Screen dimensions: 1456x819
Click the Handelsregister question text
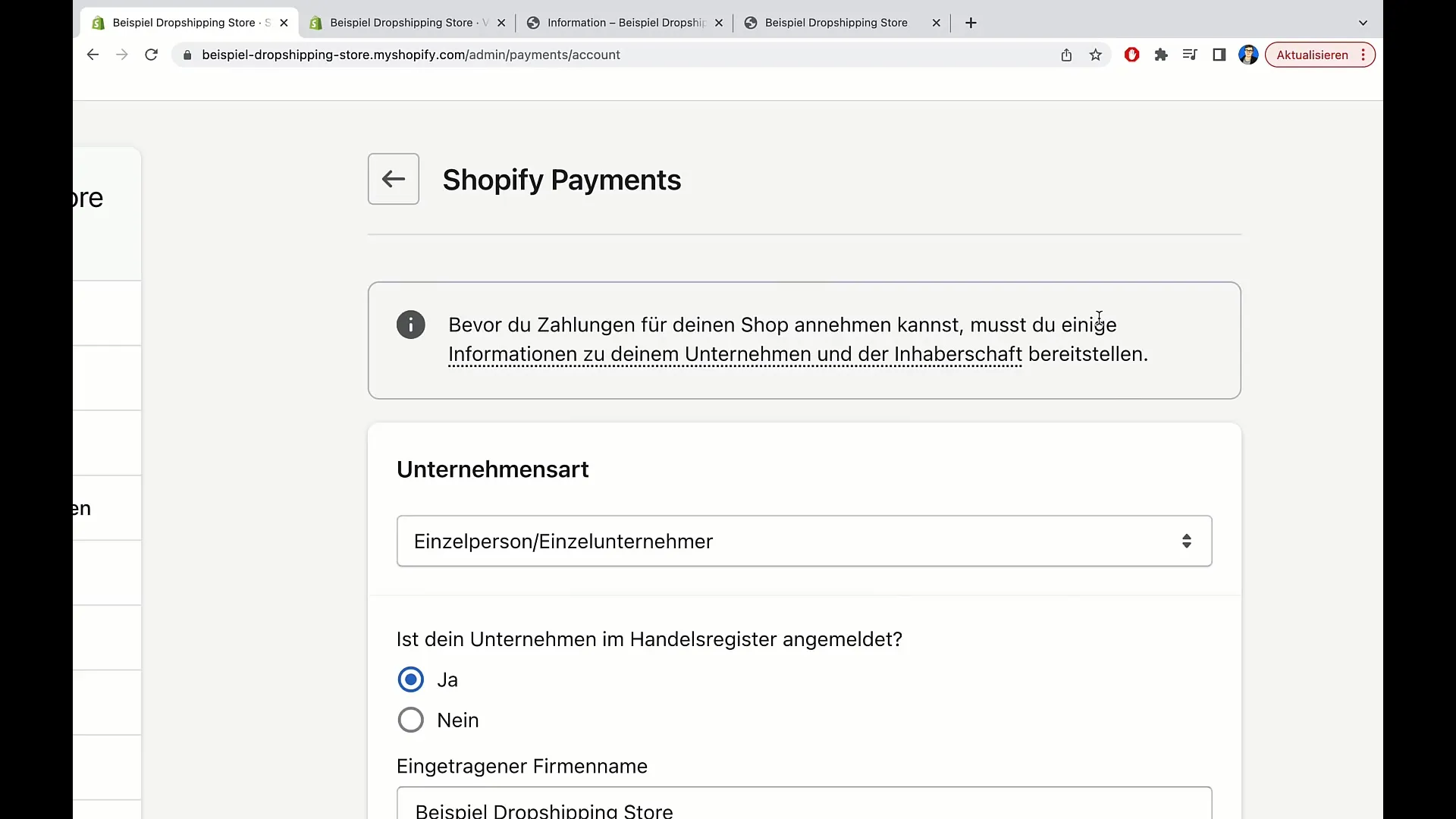tap(649, 639)
